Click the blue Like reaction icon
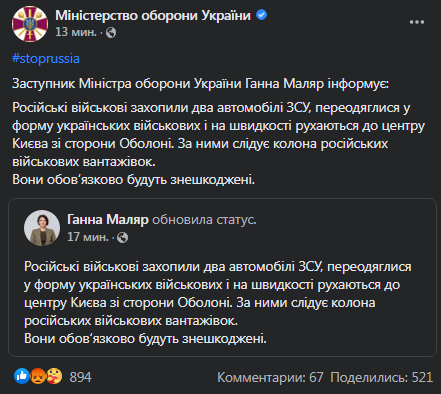Screen dimensions: 441x394 22,376
